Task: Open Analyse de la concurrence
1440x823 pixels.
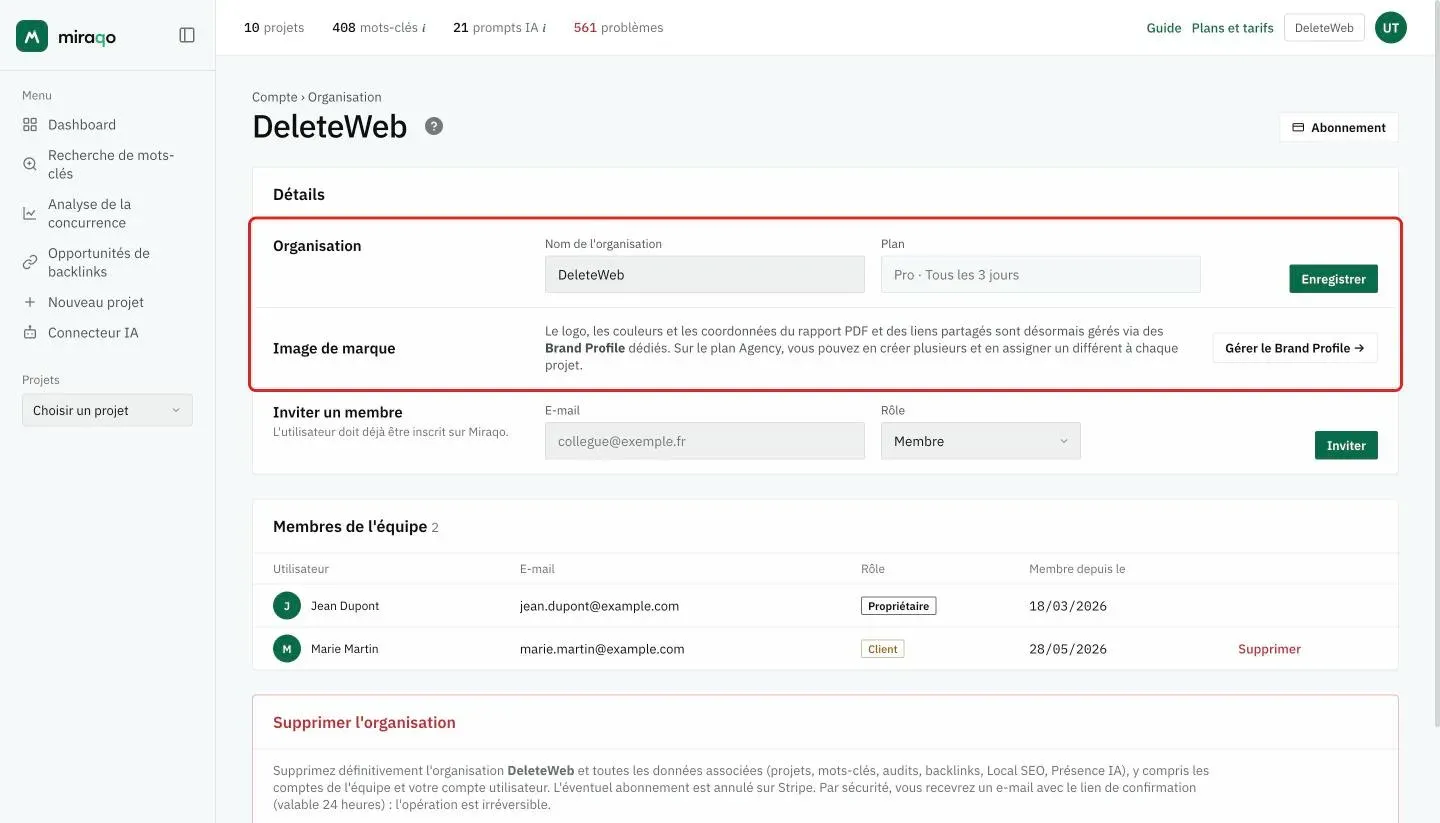Action: tap(89, 213)
